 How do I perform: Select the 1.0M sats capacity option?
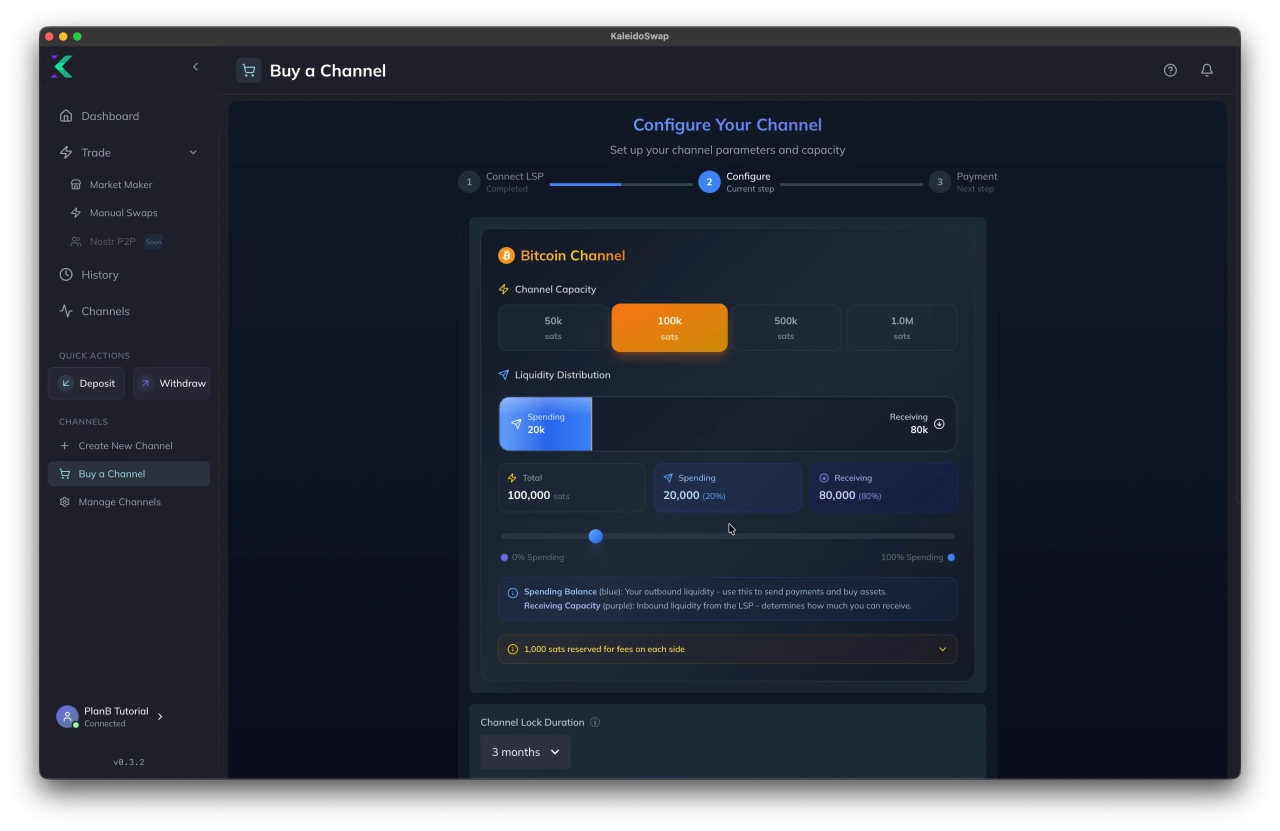(902, 327)
